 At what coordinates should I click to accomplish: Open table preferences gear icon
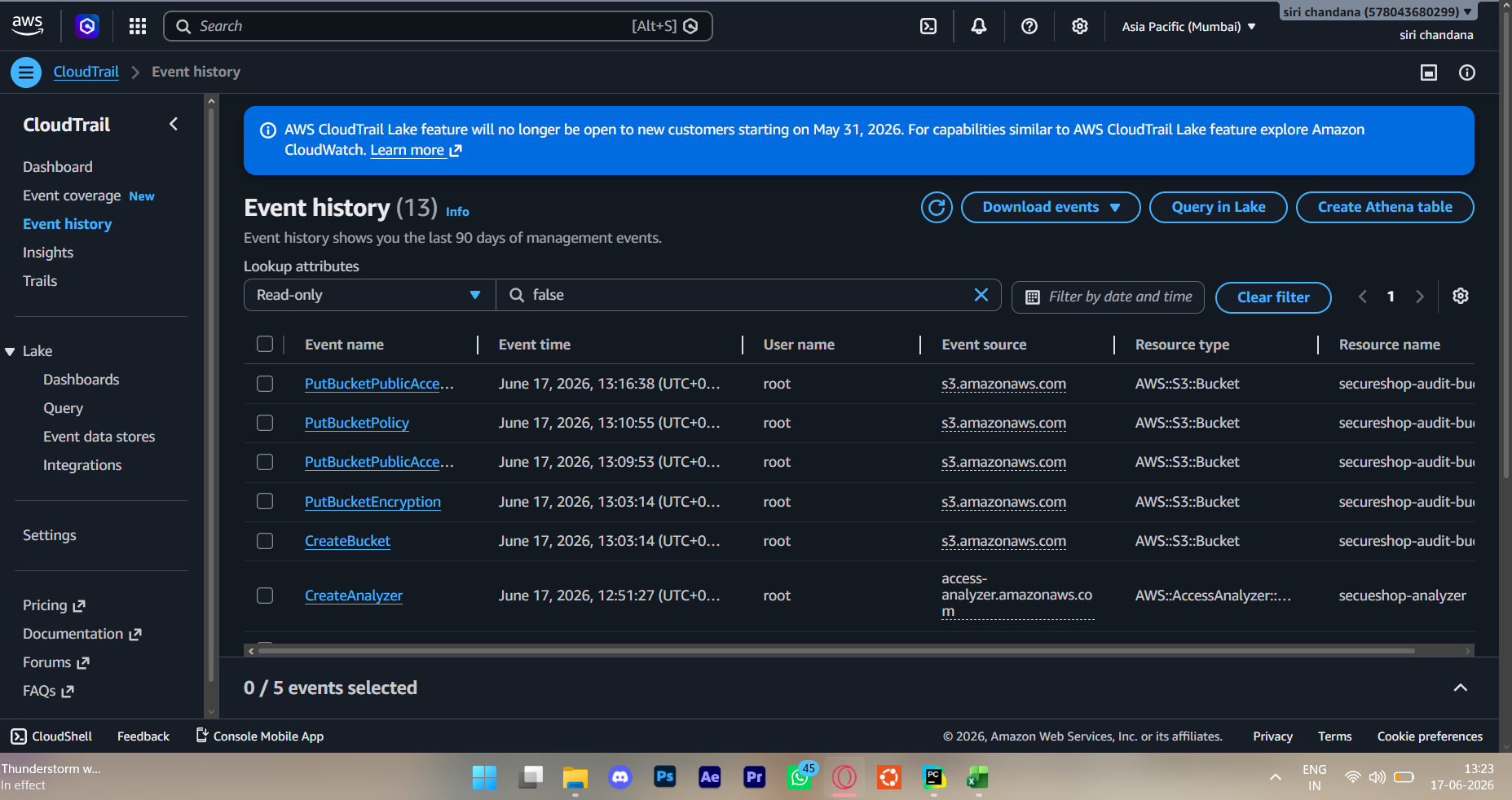tap(1461, 296)
